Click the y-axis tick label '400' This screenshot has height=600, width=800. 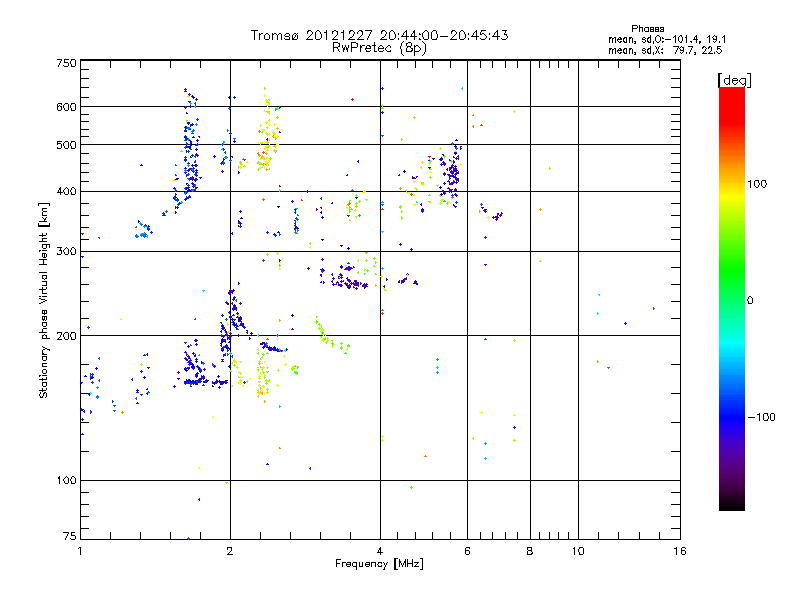(x=66, y=192)
